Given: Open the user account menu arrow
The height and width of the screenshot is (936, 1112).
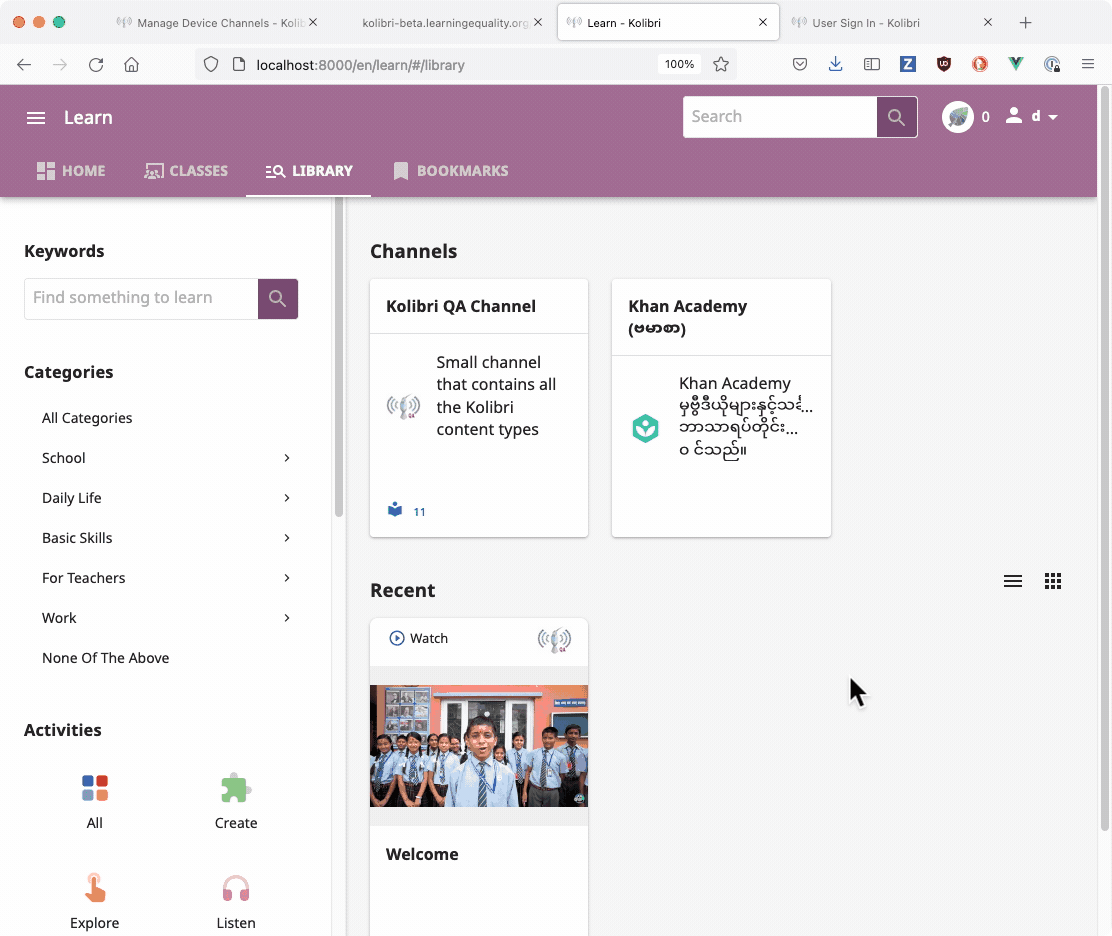Looking at the screenshot, I should coord(1053,117).
